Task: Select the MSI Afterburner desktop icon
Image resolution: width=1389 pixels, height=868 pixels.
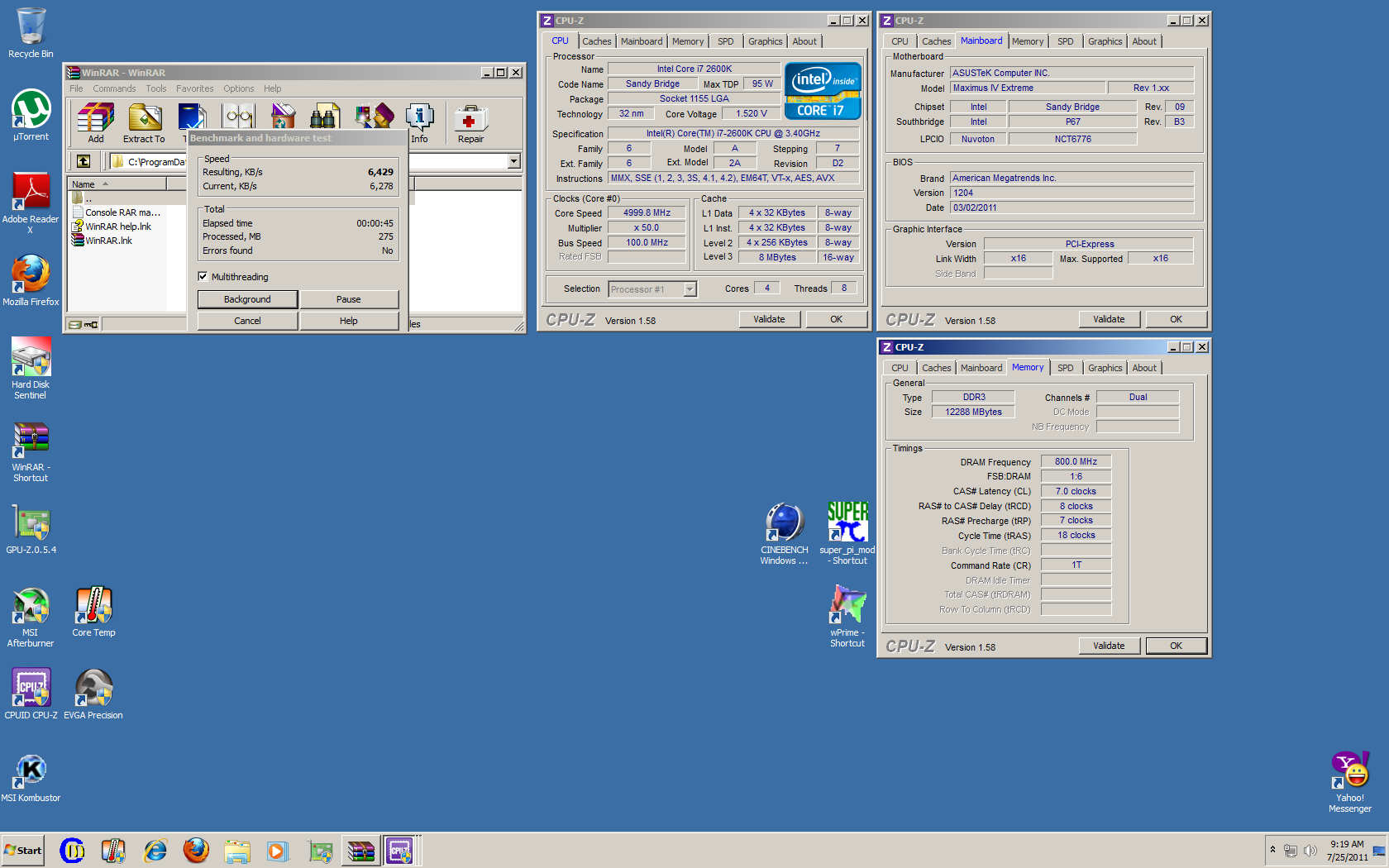Action: pyautogui.click(x=31, y=617)
